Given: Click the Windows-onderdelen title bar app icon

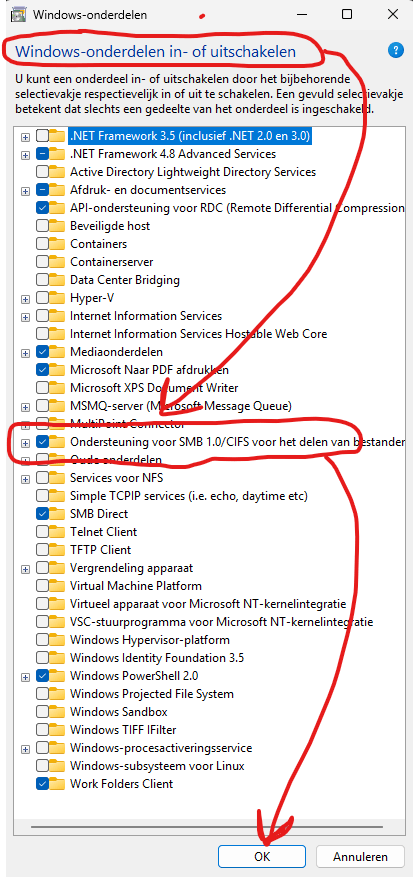Looking at the screenshot, I should [x=19, y=14].
